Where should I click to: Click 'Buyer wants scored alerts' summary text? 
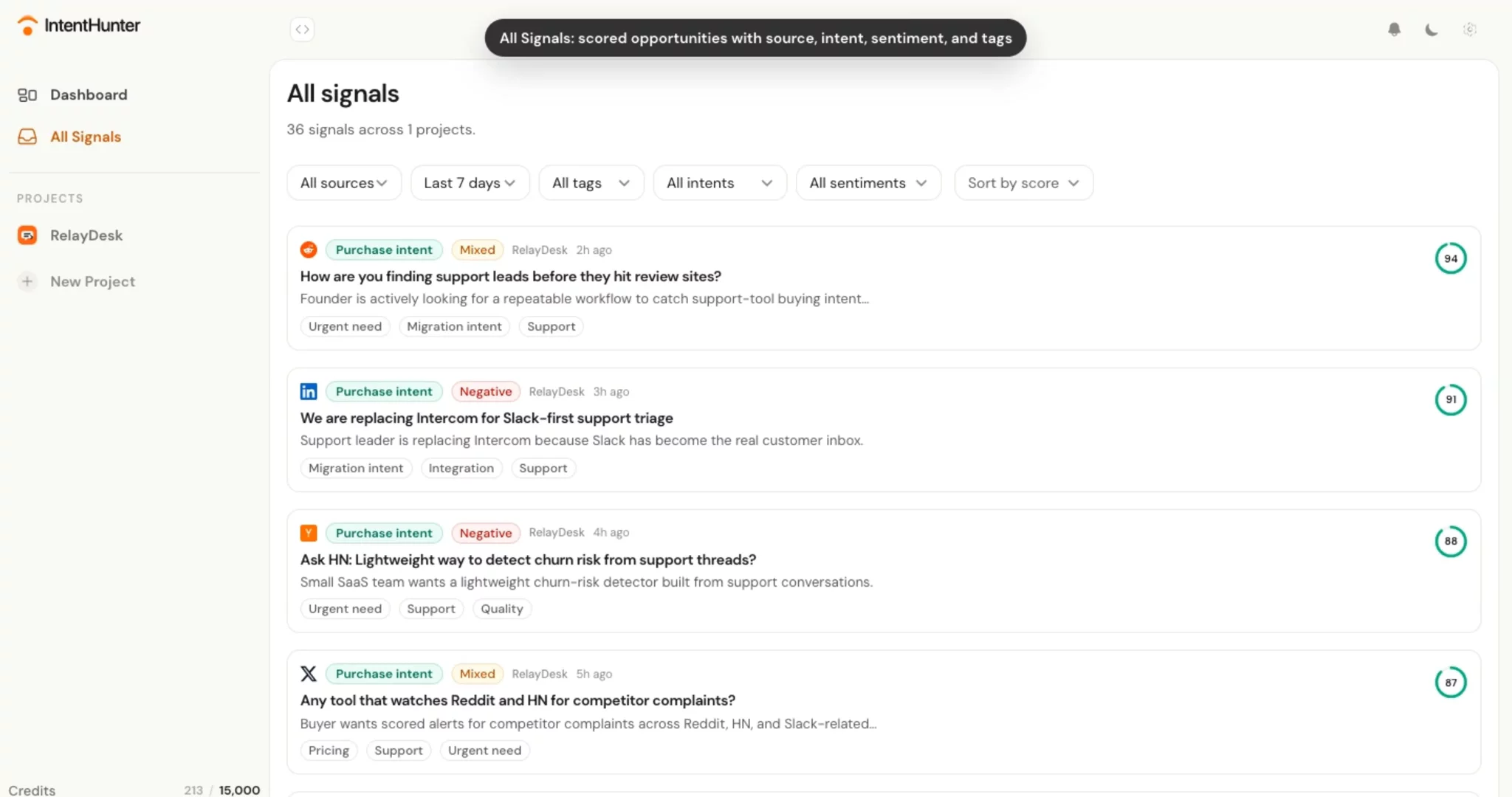point(588,724)
